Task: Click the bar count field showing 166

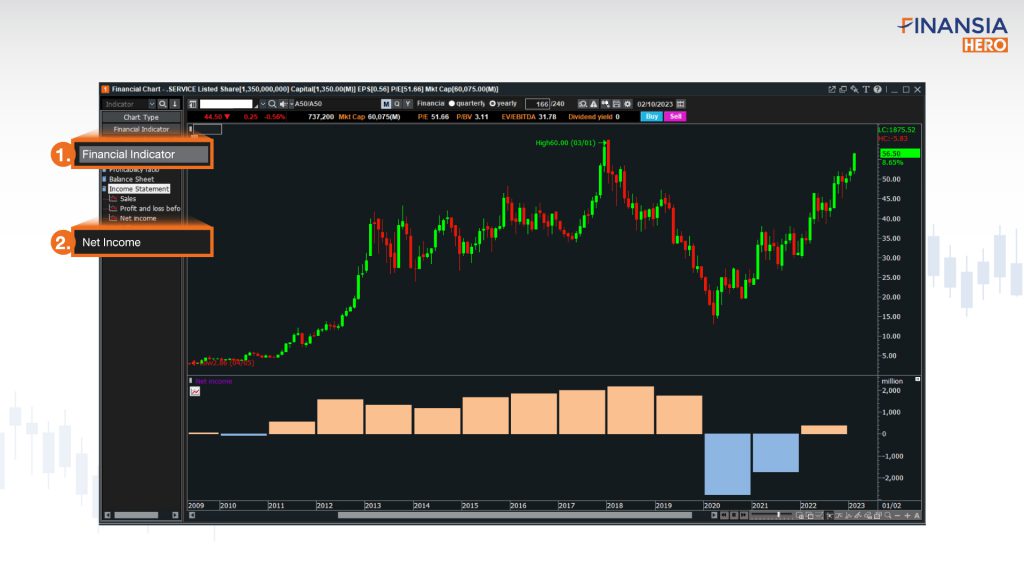Action: coord(538,104)
